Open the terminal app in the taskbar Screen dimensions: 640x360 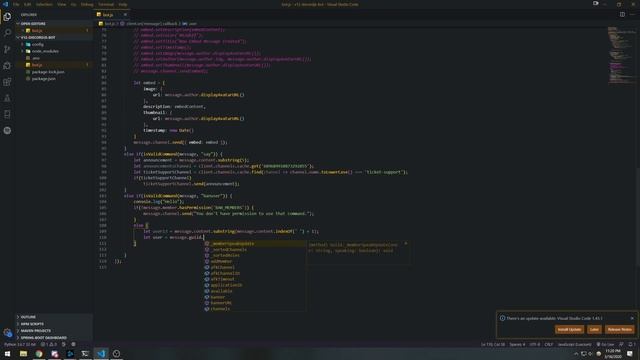85,353
